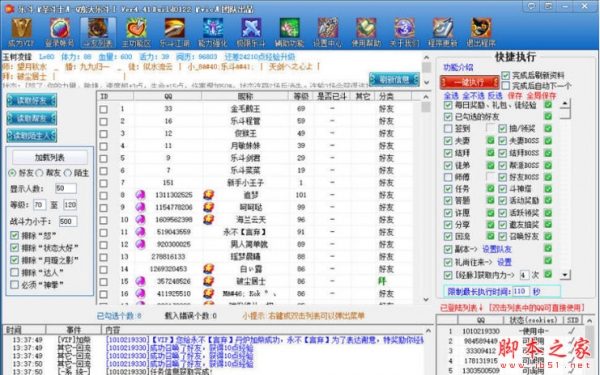
Task: Click the red 一键执行 button
Action: point(470,82)
